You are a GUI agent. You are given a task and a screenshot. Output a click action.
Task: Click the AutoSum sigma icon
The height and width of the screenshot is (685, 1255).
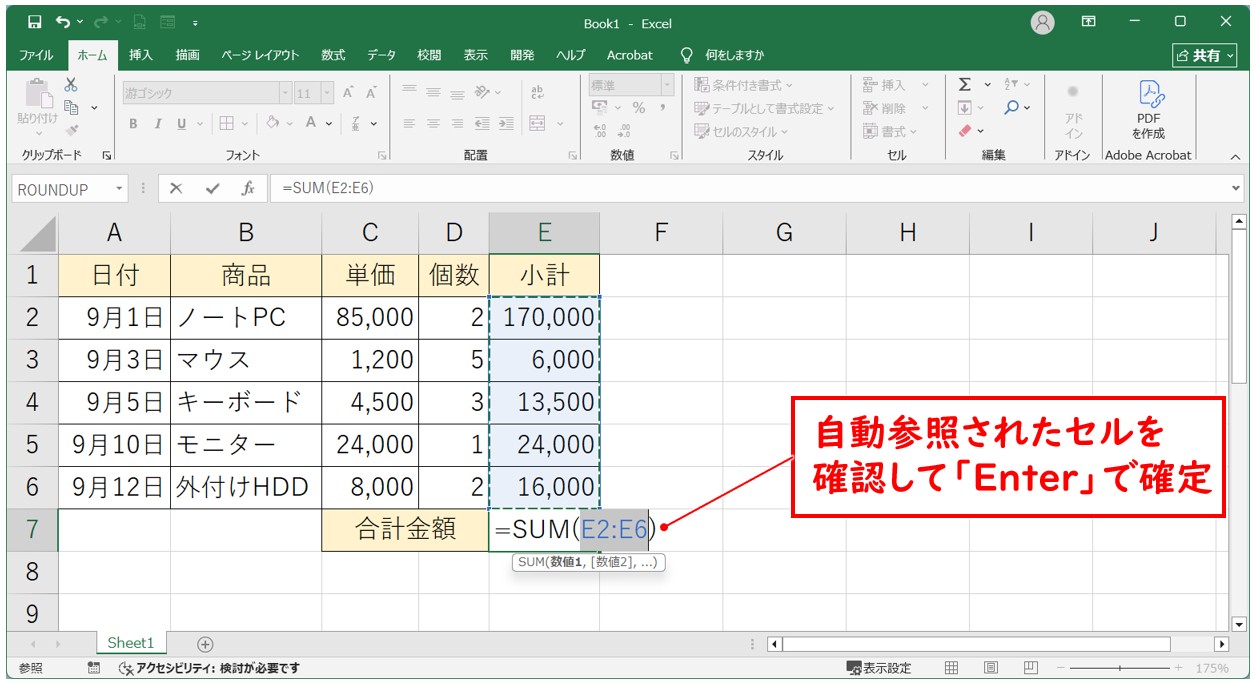pyautogui.click(x=965, y=85)
